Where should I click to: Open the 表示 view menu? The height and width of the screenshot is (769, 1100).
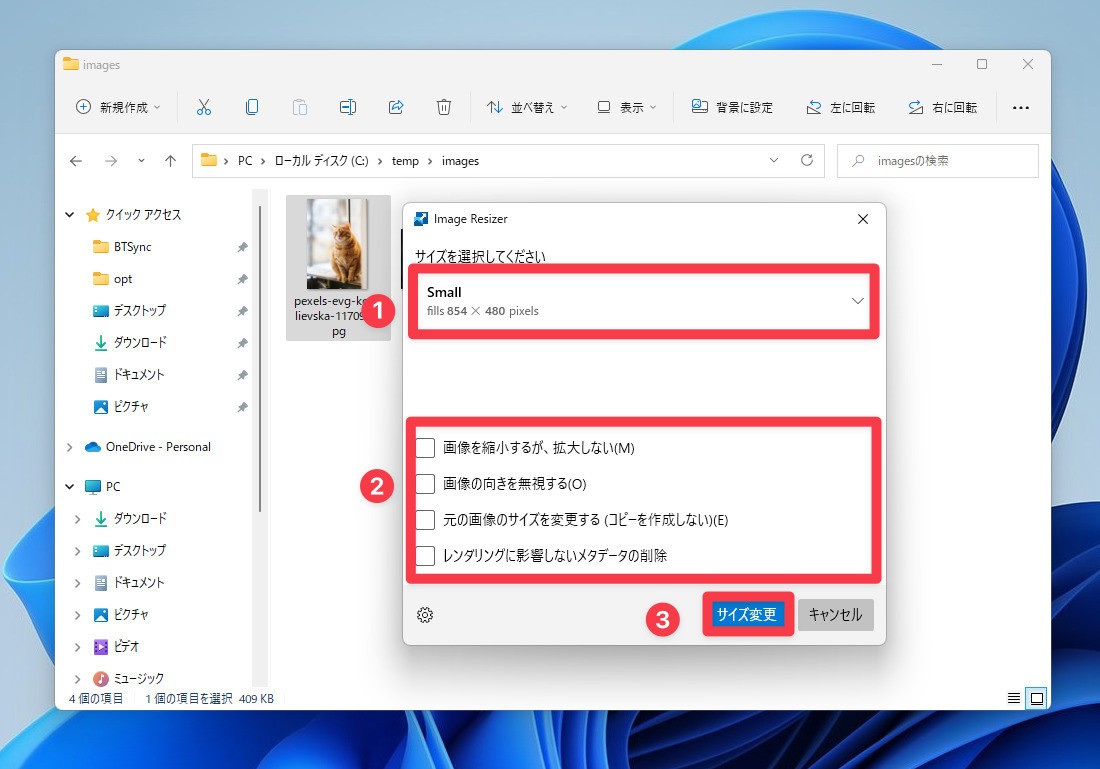pos(627,107)
